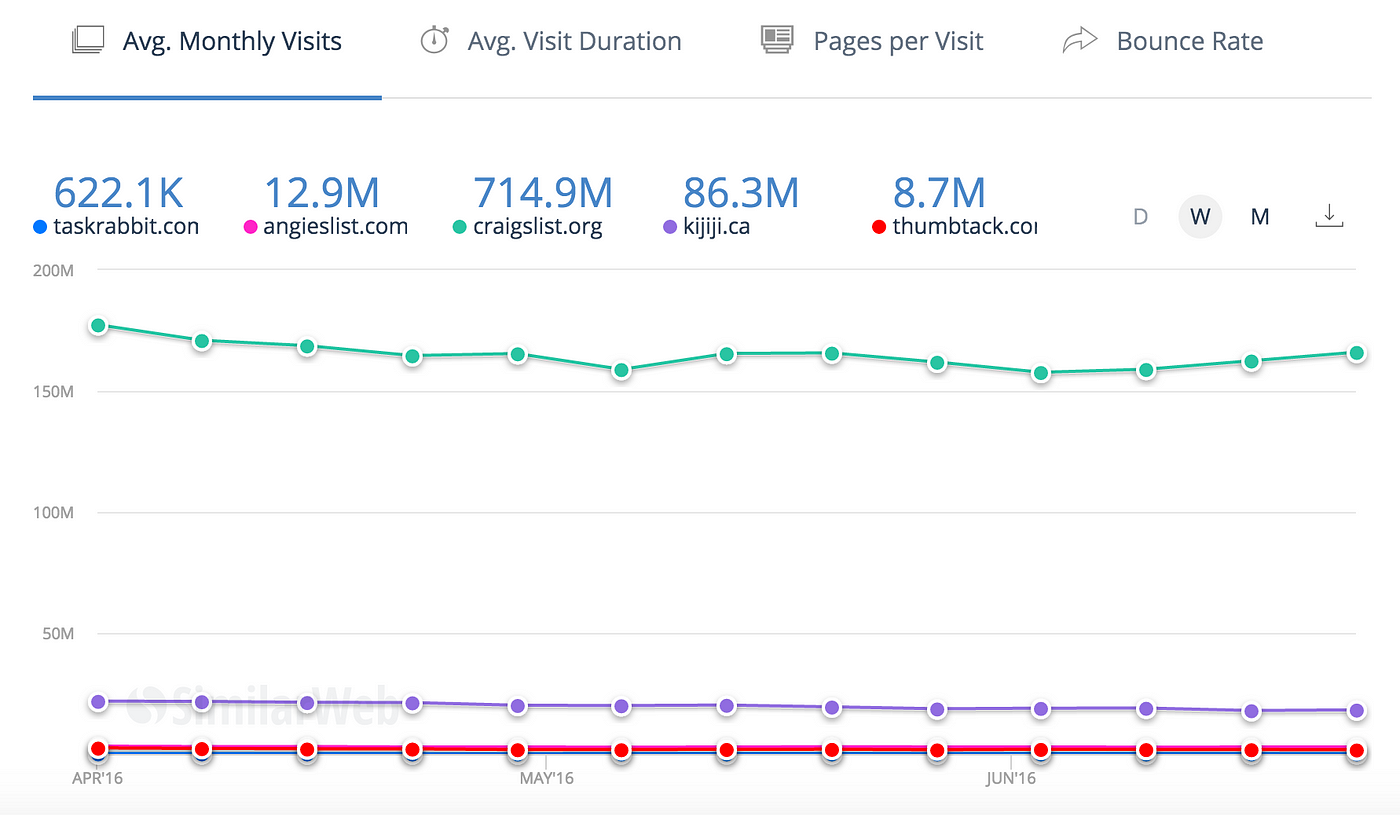1400x815 pixels.
Task: Click the kijiji.ca legend entry
Action: click(706, 227)
